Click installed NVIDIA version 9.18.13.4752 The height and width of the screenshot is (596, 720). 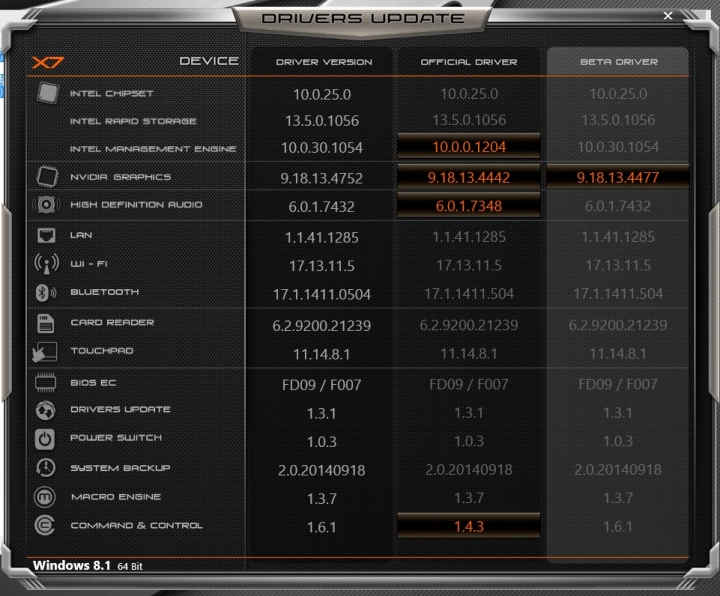point(321,178)
